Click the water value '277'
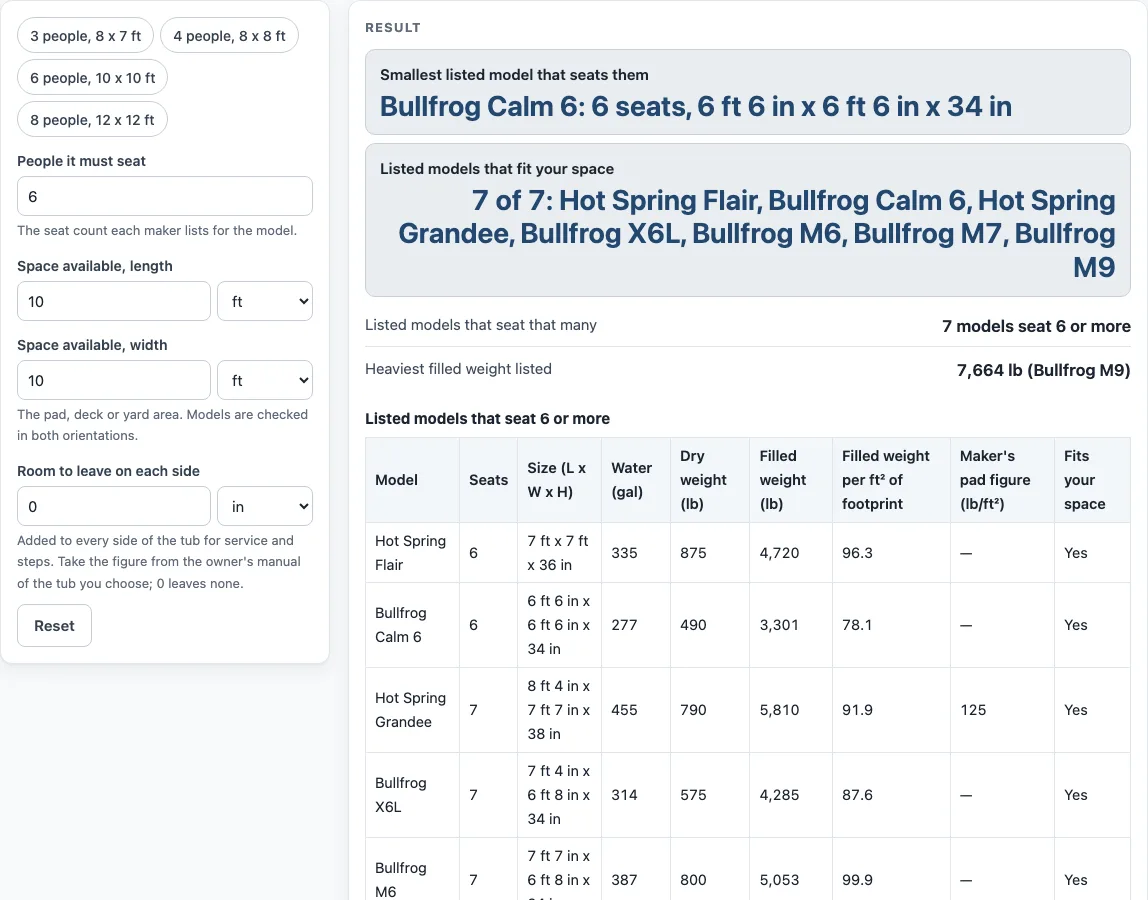 [624, 625]
